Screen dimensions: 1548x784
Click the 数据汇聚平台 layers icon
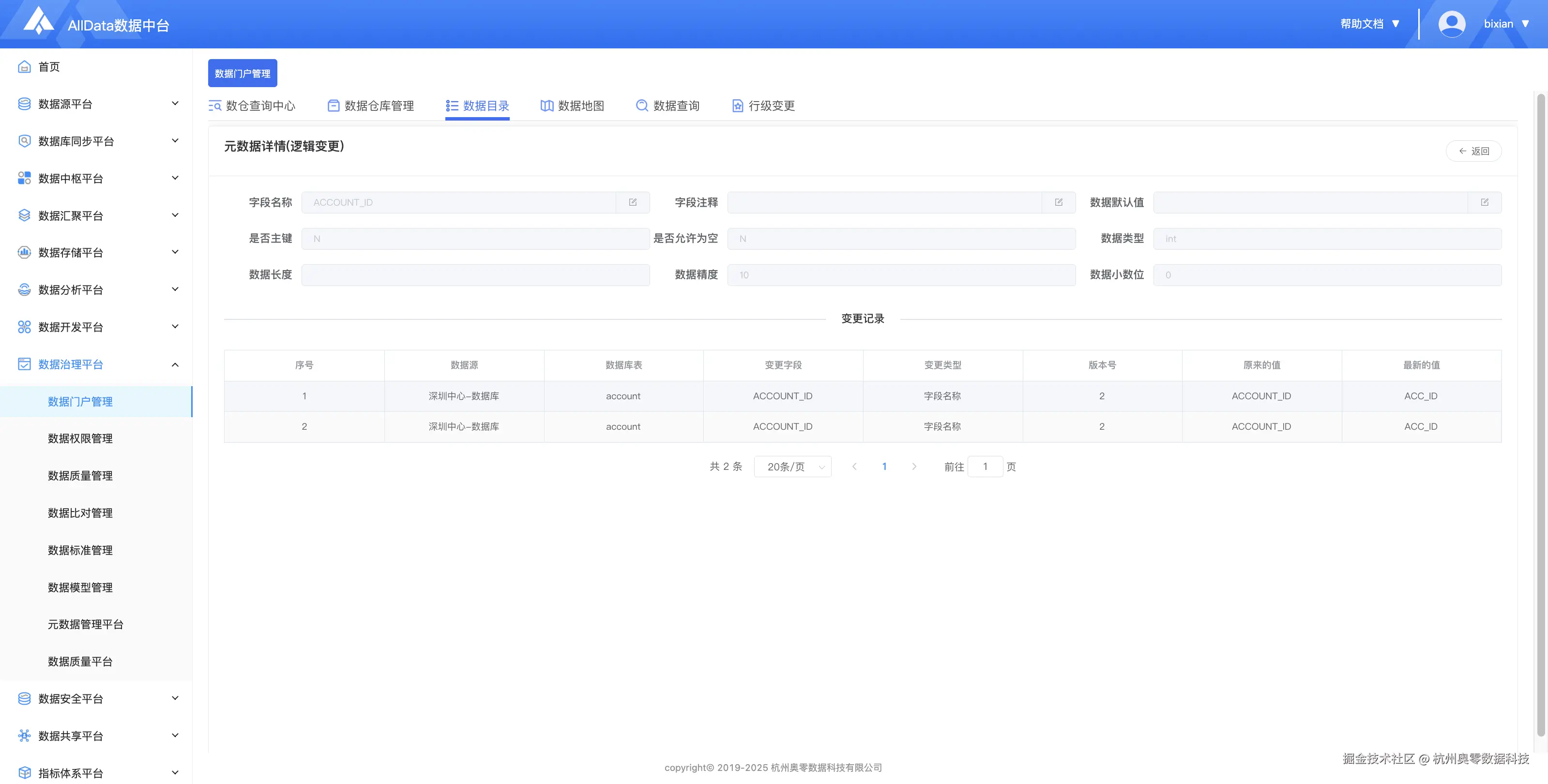[24, 216]
